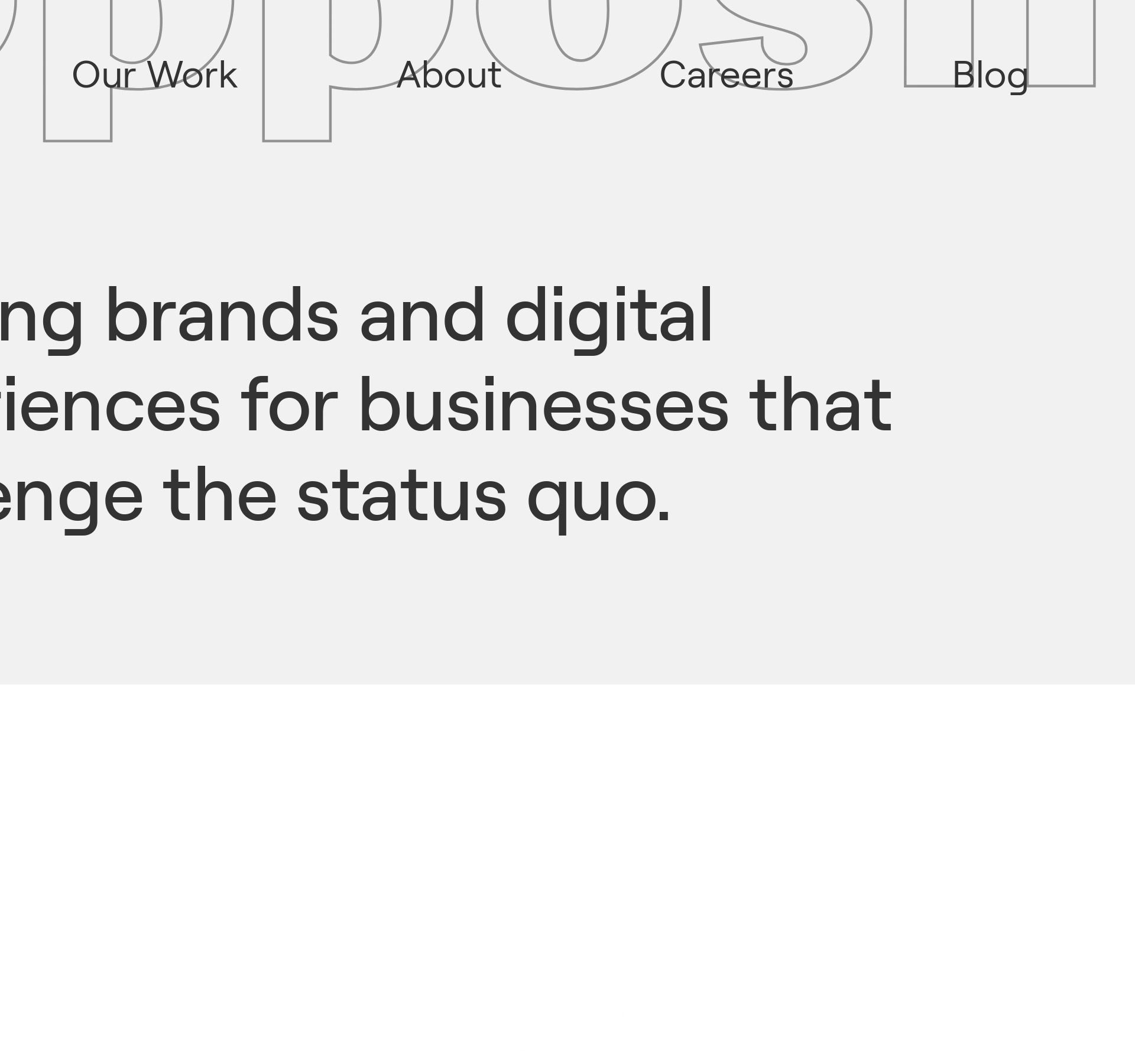The image size is (1135, 1064).
Task: Open the Our Work page
Action: point(154,75)
